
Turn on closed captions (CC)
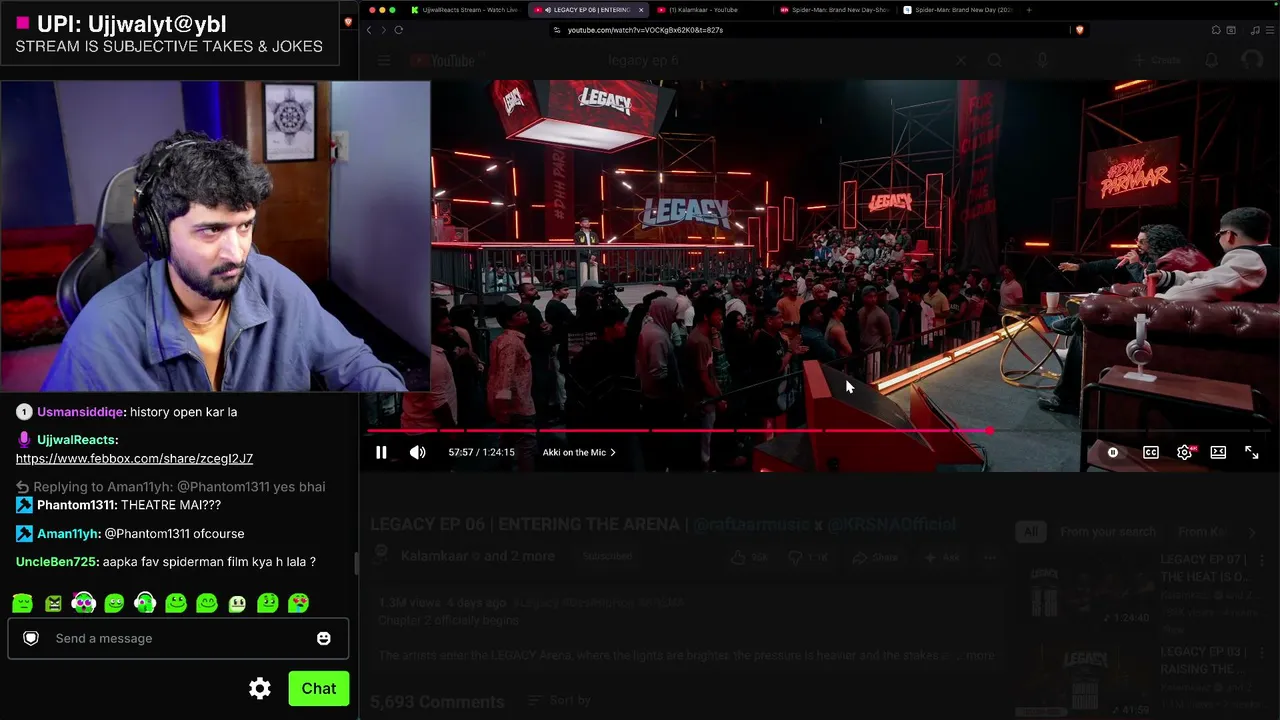(1151, 452)
